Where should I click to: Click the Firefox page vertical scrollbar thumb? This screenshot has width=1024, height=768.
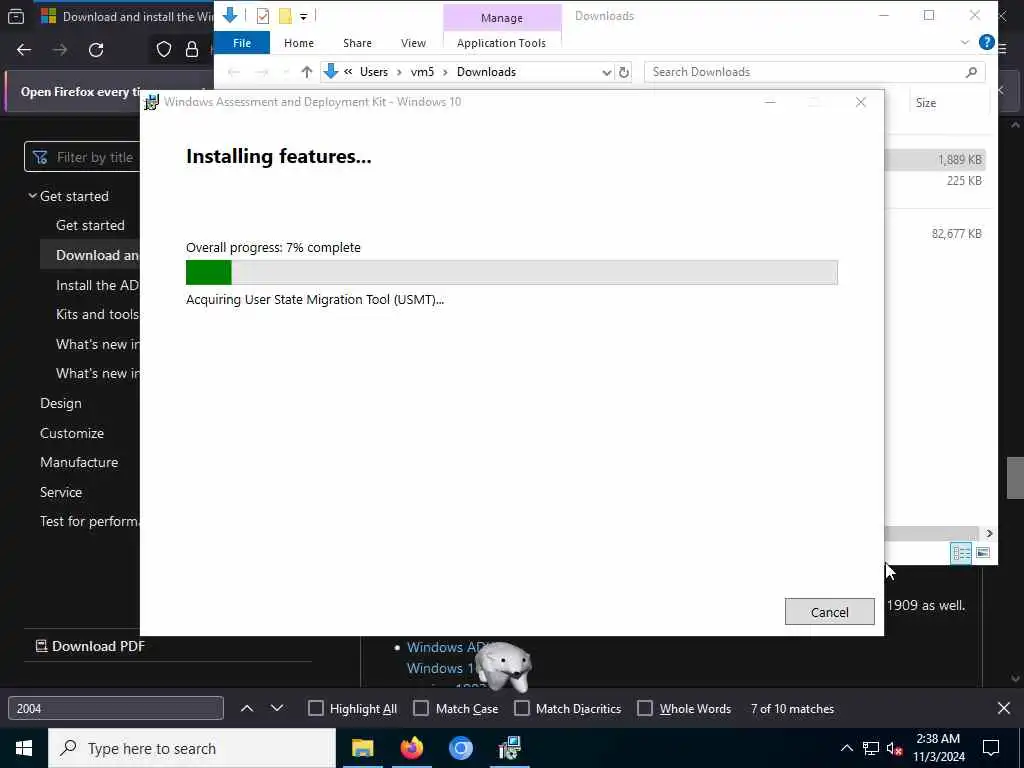[1015, 478]
